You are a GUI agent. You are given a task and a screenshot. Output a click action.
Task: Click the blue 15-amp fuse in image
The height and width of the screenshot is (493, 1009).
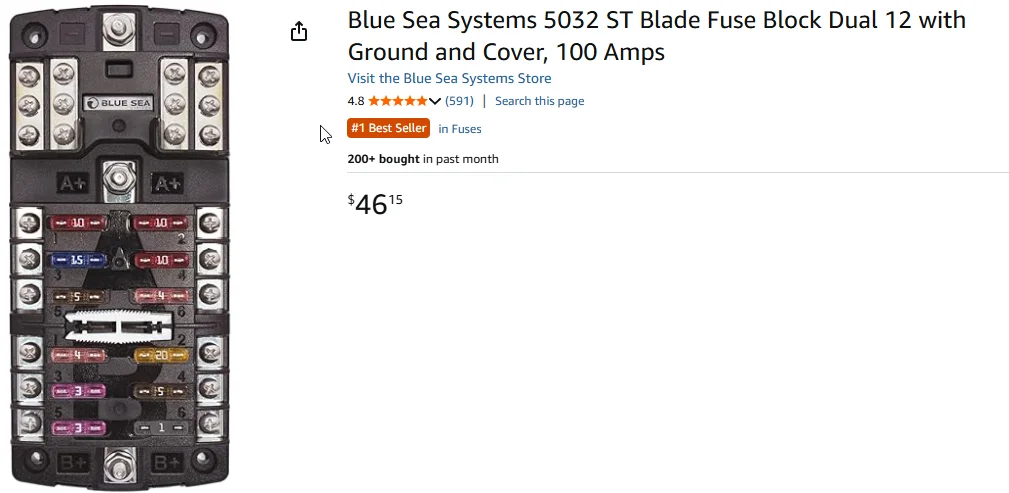pos(75,259)
